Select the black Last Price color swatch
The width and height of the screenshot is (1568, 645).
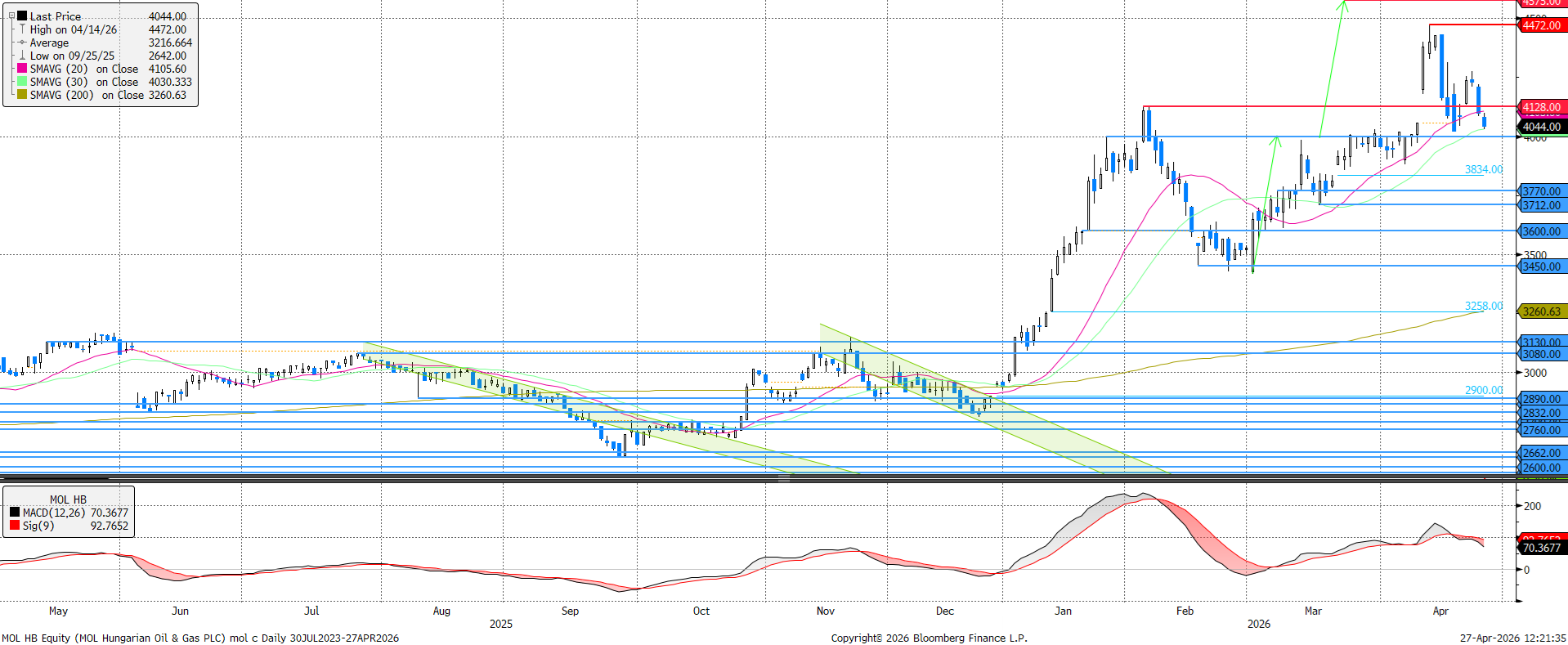coord(22,16)
